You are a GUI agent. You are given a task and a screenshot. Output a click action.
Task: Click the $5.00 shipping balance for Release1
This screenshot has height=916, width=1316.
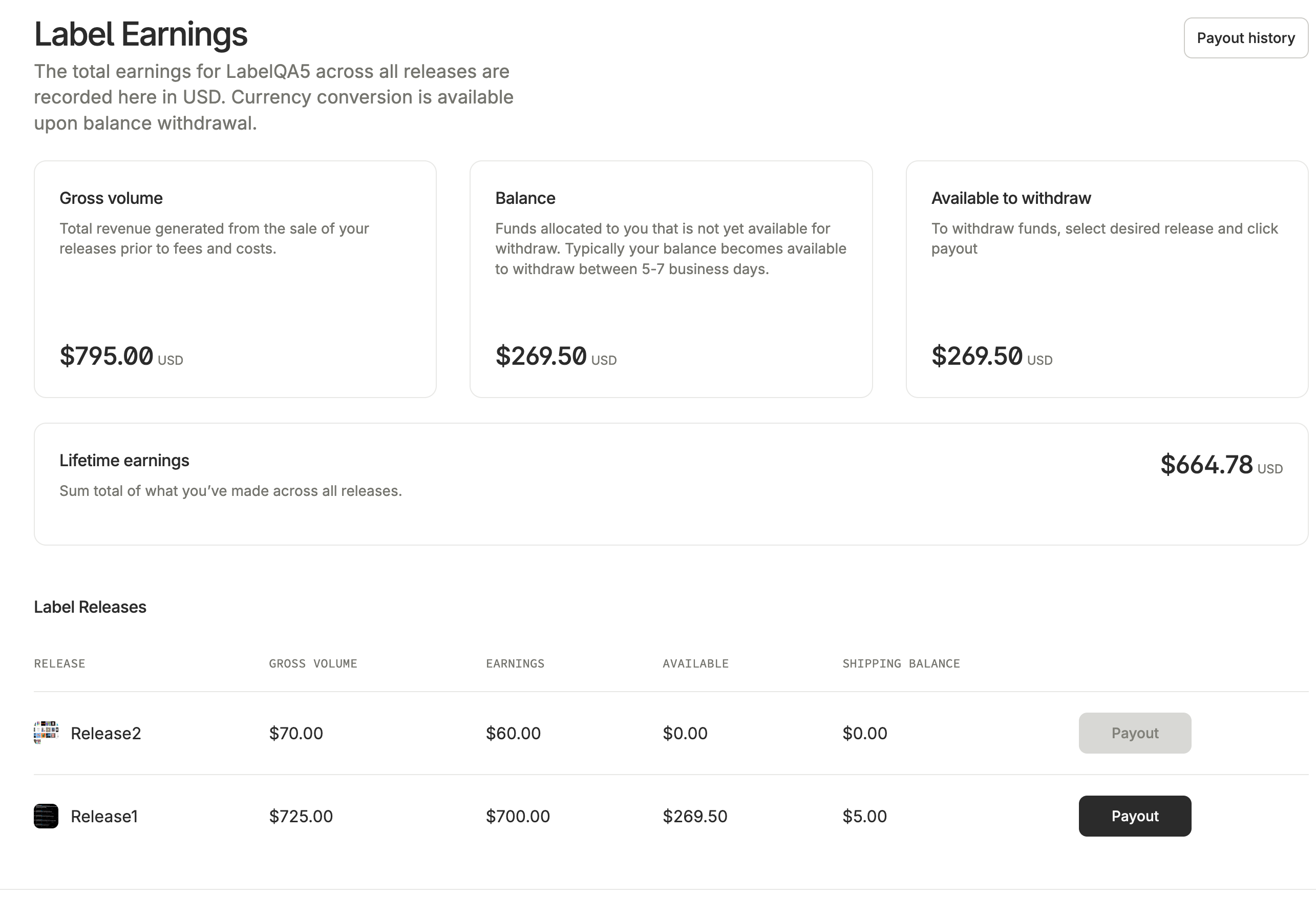click(864, 816)
